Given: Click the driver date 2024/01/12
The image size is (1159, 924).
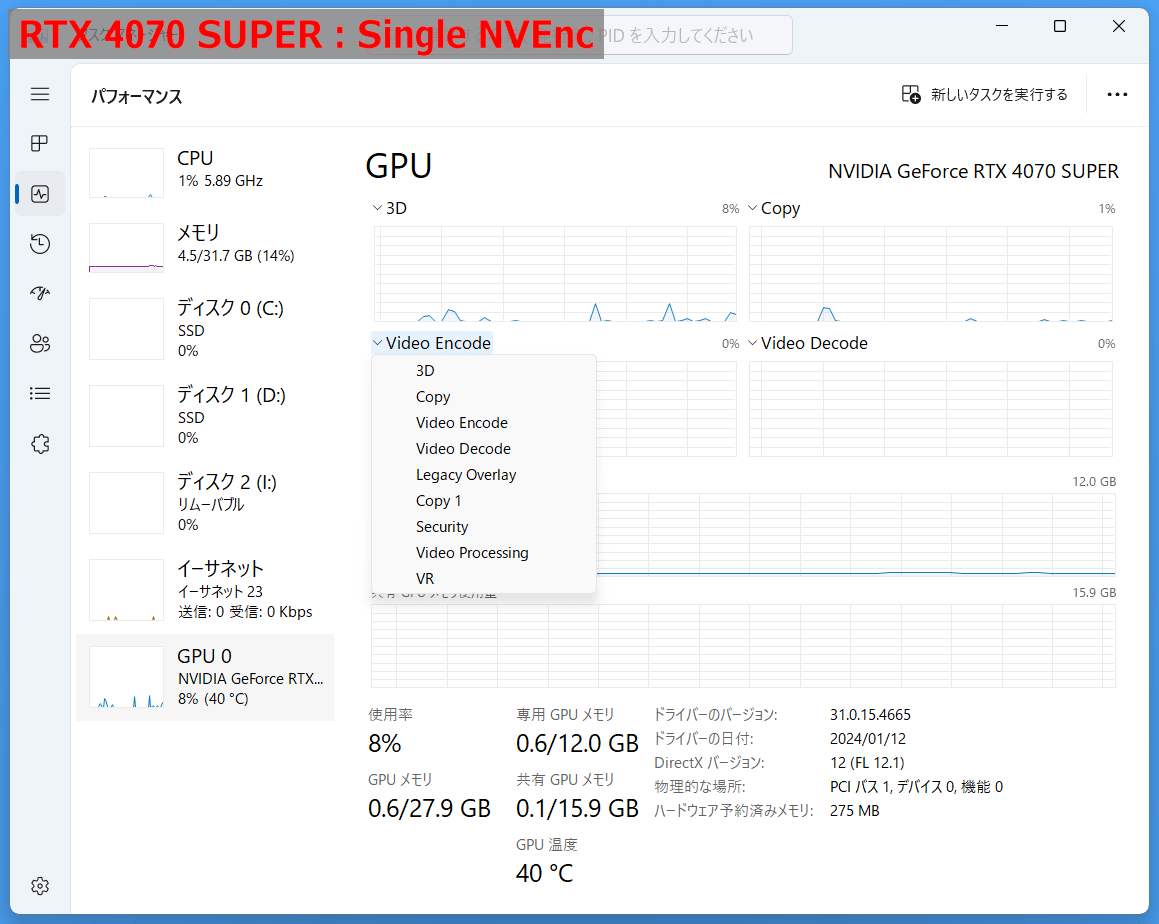Looking at the screenshot, I should tap(867, 738).
